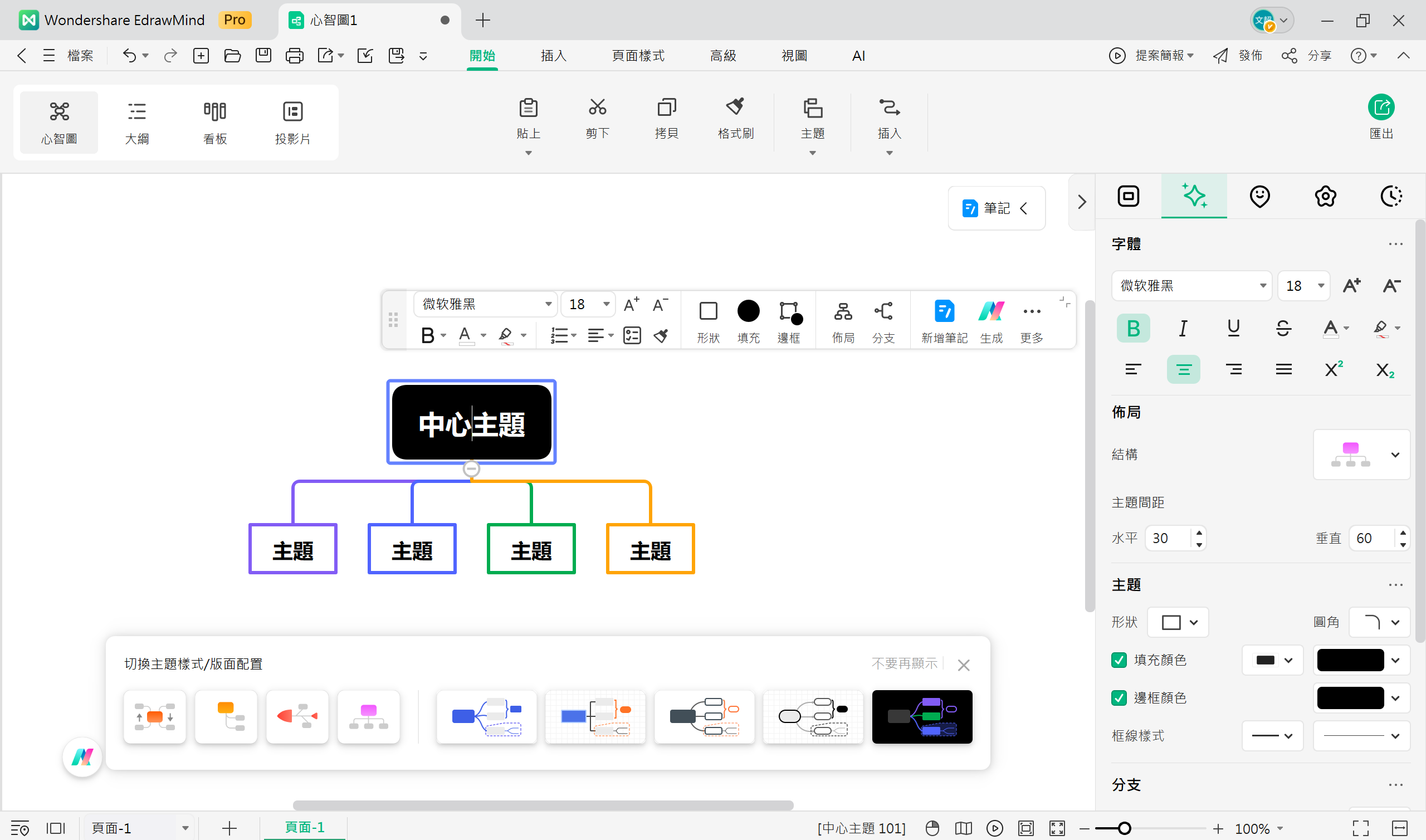
Task: Switch to the 插入 ribbon tab
Action: coord(554,56)
